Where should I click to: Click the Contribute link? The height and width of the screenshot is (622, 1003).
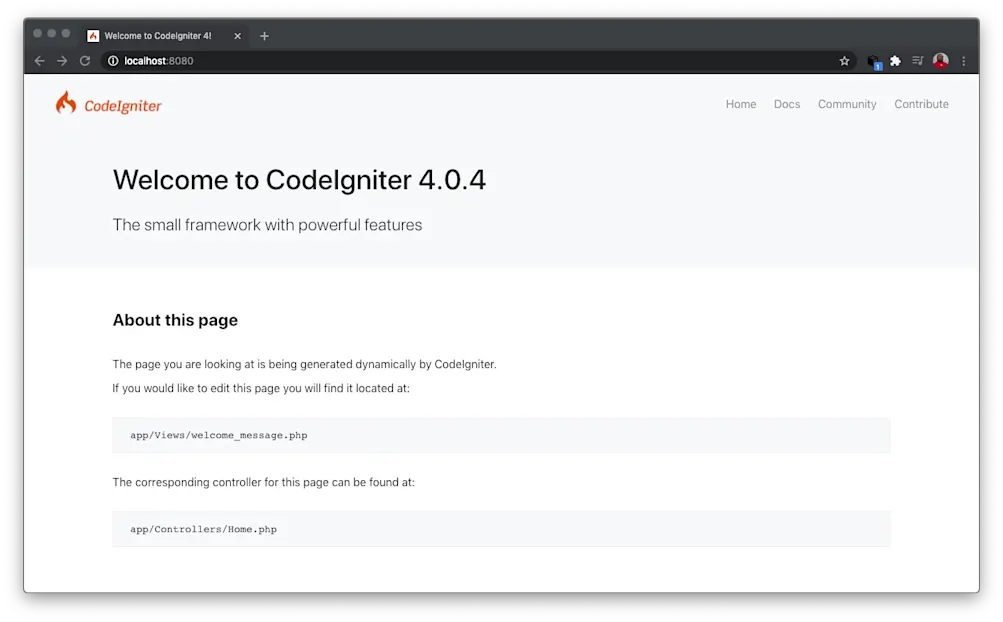pos(920,104)
